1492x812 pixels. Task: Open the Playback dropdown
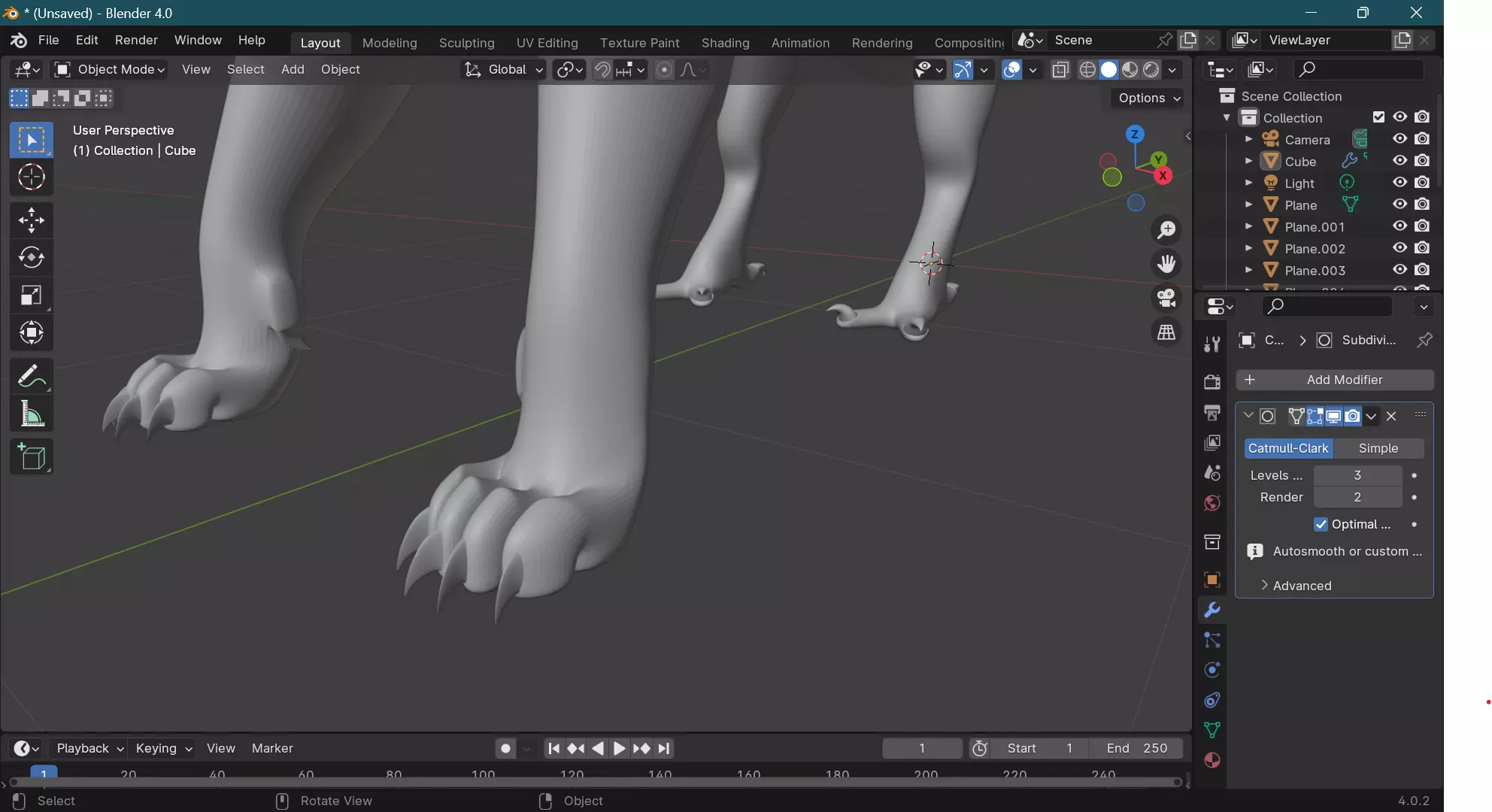(89, 749)
